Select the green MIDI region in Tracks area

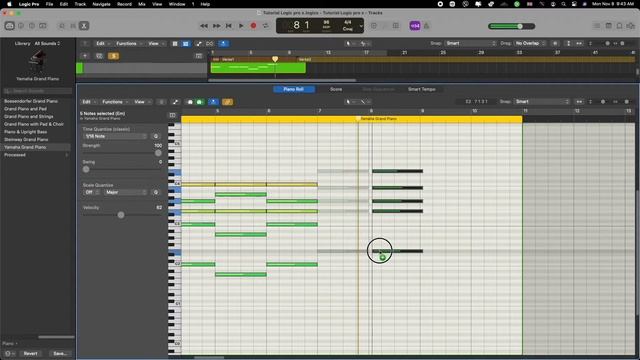(258, 68)
